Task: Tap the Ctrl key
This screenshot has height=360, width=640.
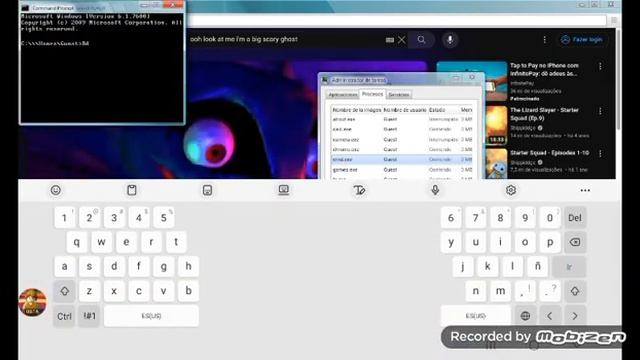Action: [x=64, y=316]
